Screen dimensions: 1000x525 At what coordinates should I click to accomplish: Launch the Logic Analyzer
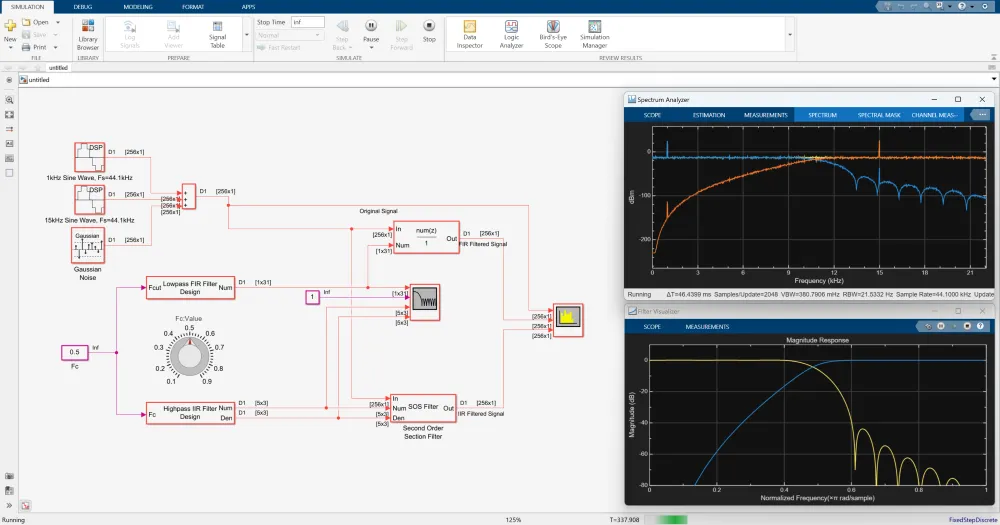(511, 34)
